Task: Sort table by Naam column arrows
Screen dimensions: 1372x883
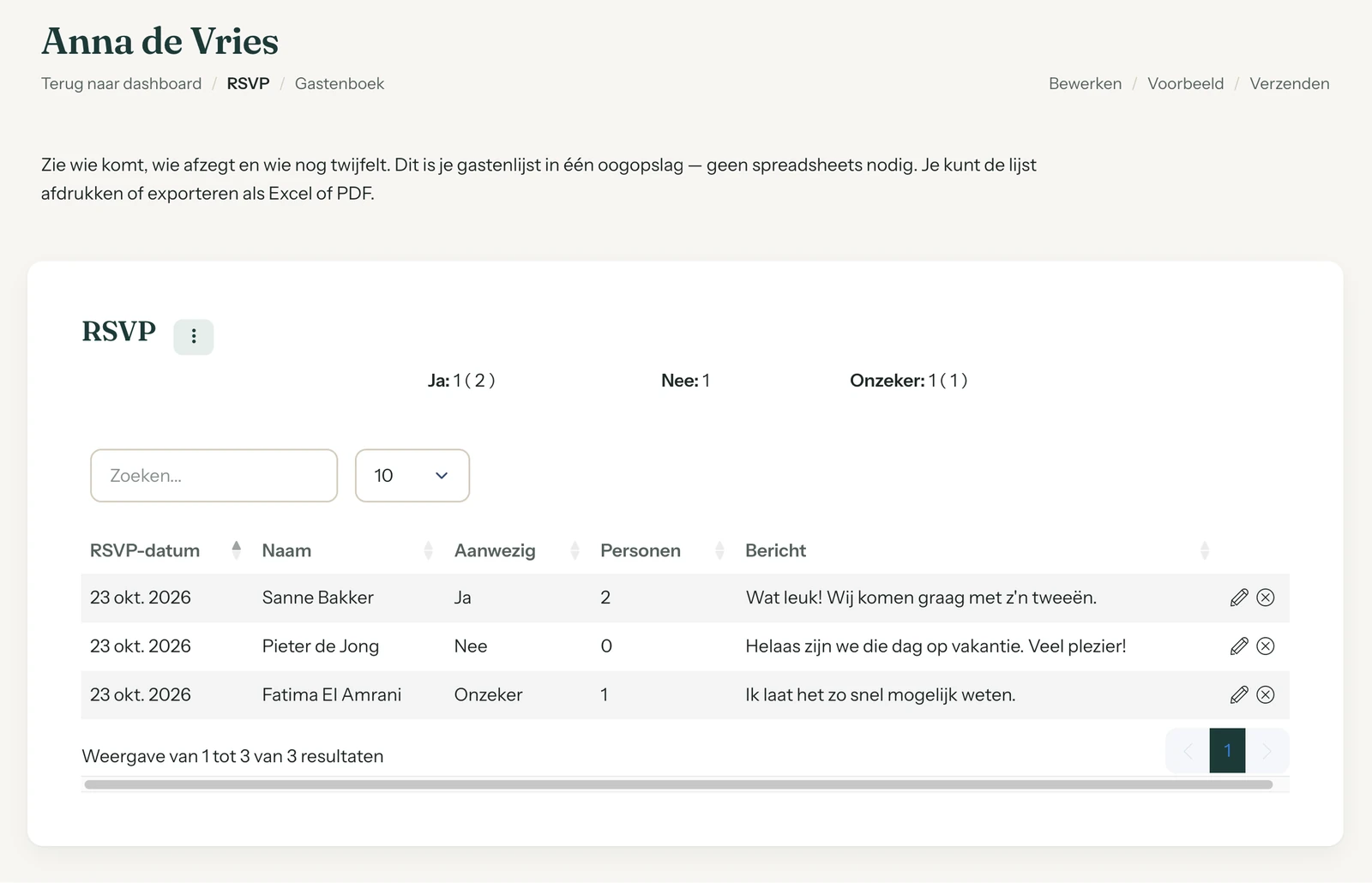Action: point(428,550)
